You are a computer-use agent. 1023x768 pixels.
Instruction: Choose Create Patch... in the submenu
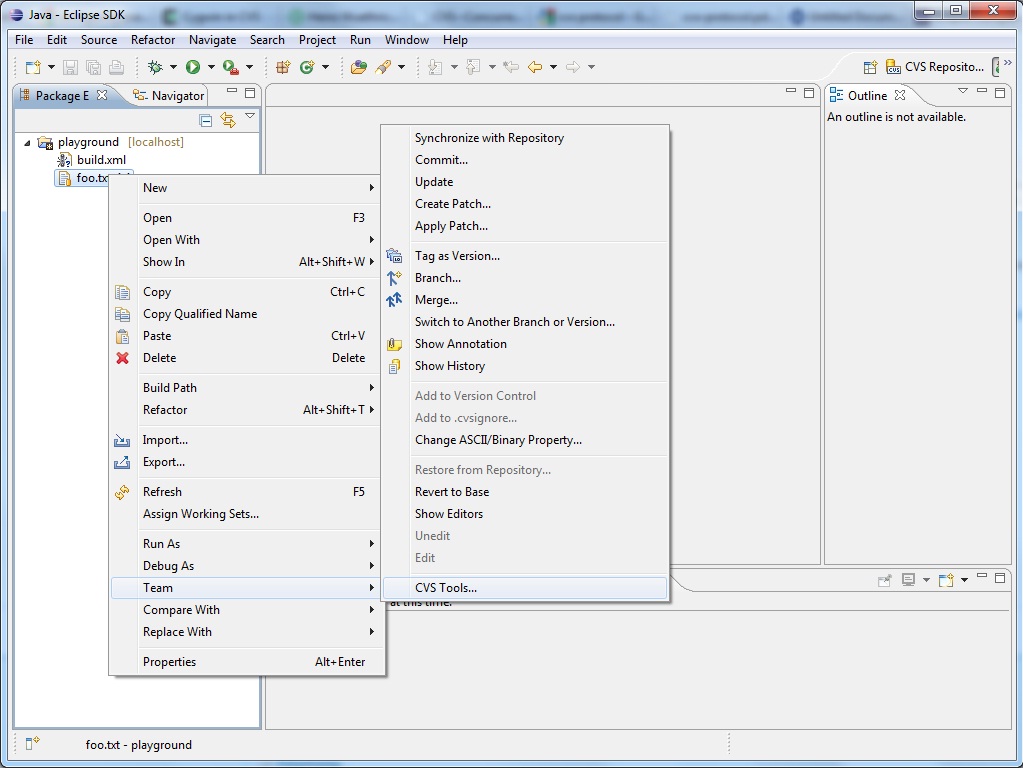click(525, 204)
